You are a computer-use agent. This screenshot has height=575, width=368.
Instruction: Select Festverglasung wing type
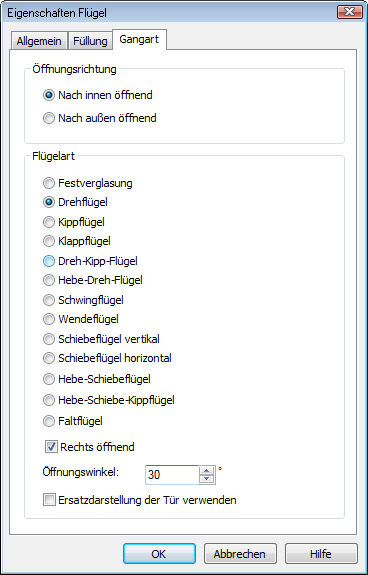88,183
